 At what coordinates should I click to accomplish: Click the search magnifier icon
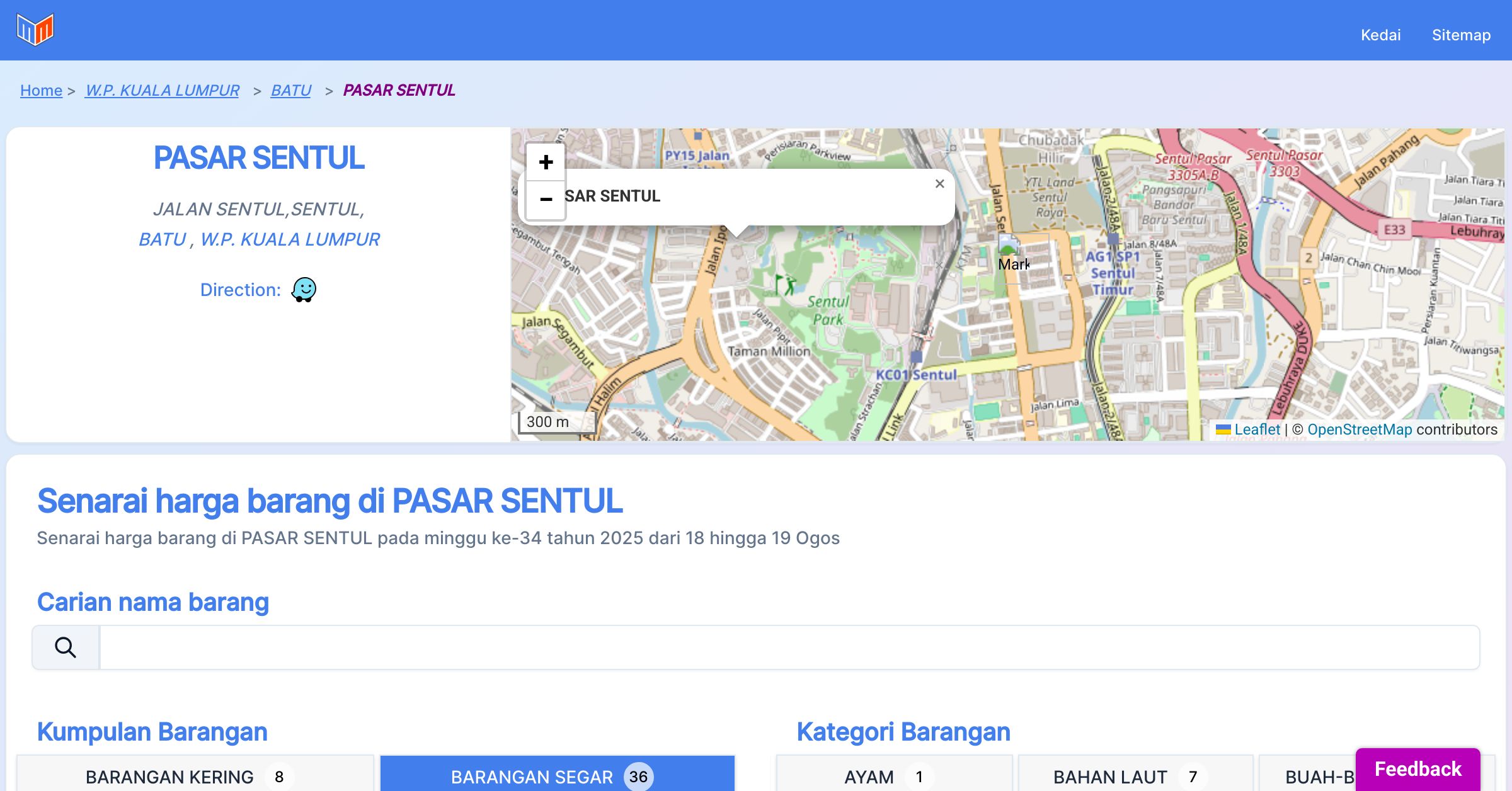click(x=66, y=647)
